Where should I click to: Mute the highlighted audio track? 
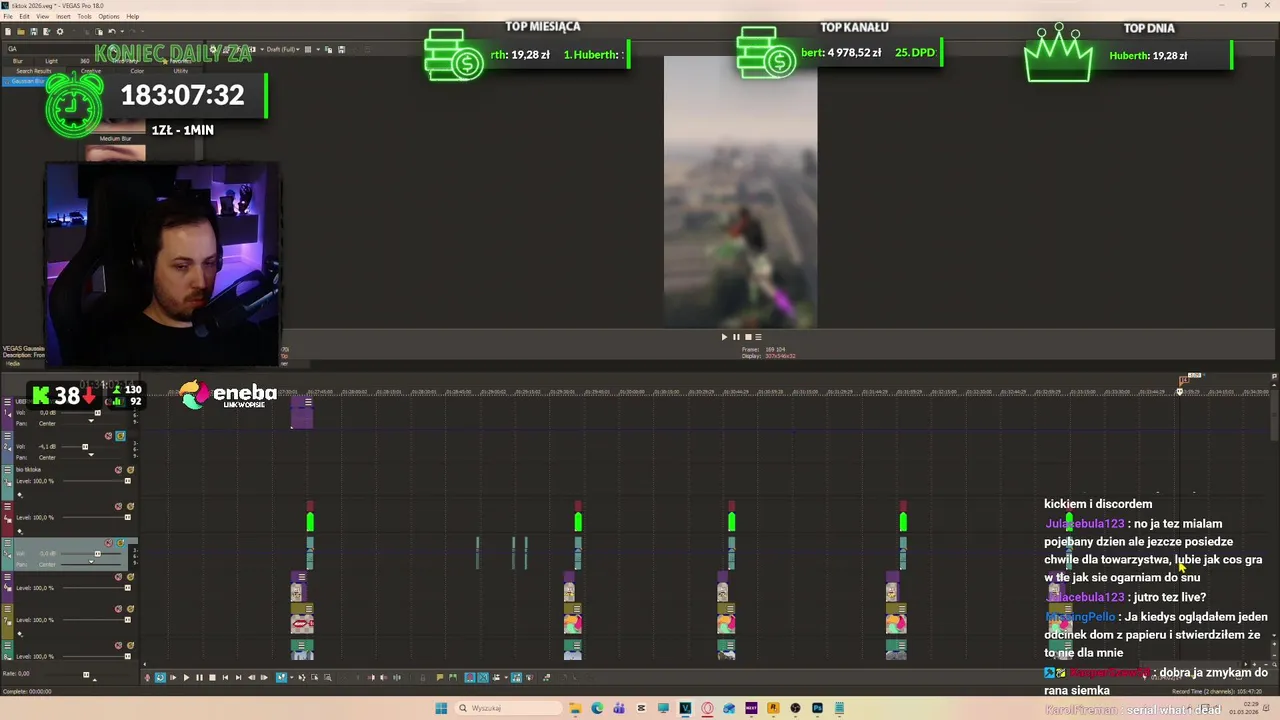click(109, 543)
